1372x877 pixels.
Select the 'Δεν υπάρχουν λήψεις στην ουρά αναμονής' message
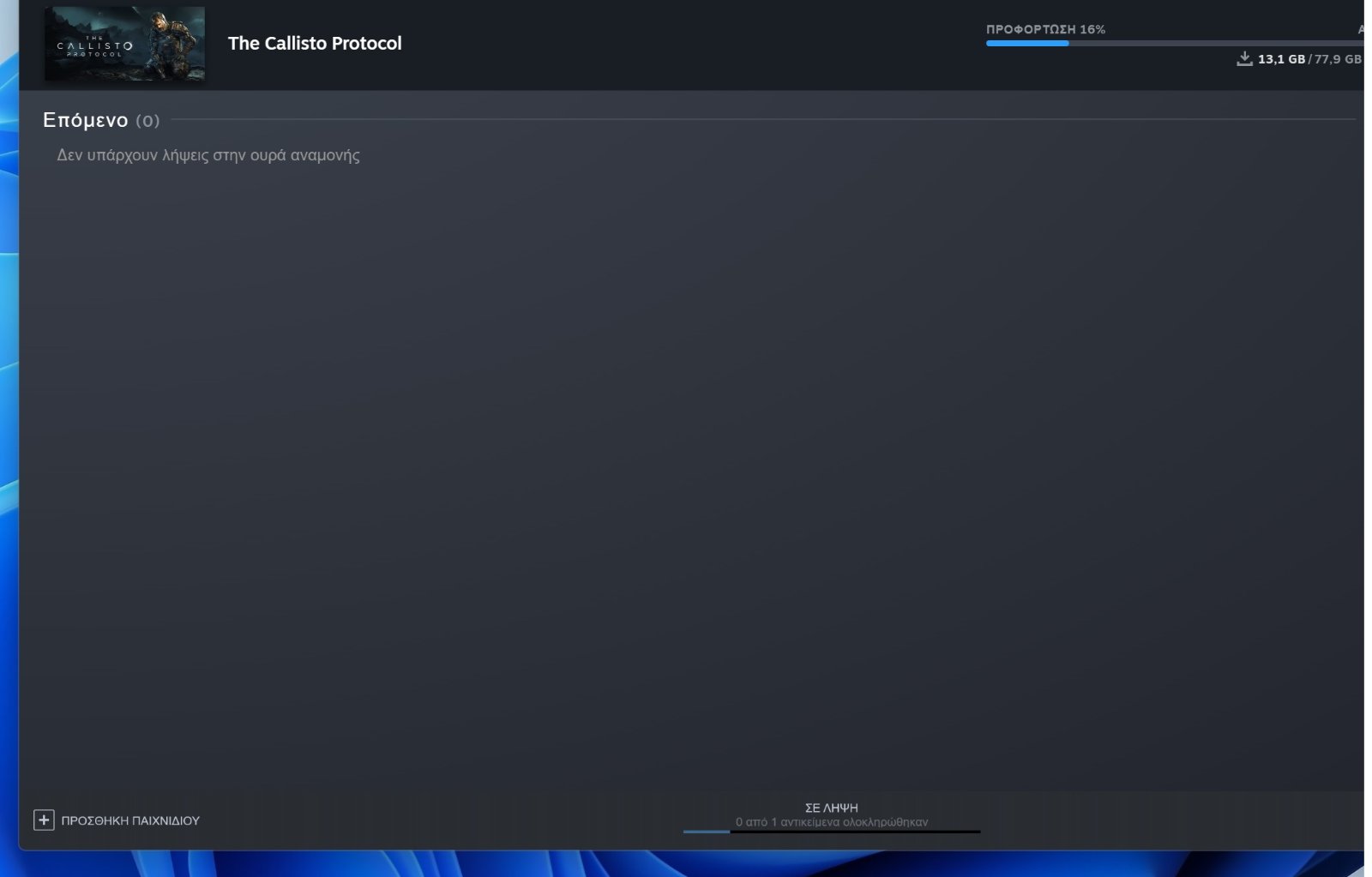(x=208, y=155)
